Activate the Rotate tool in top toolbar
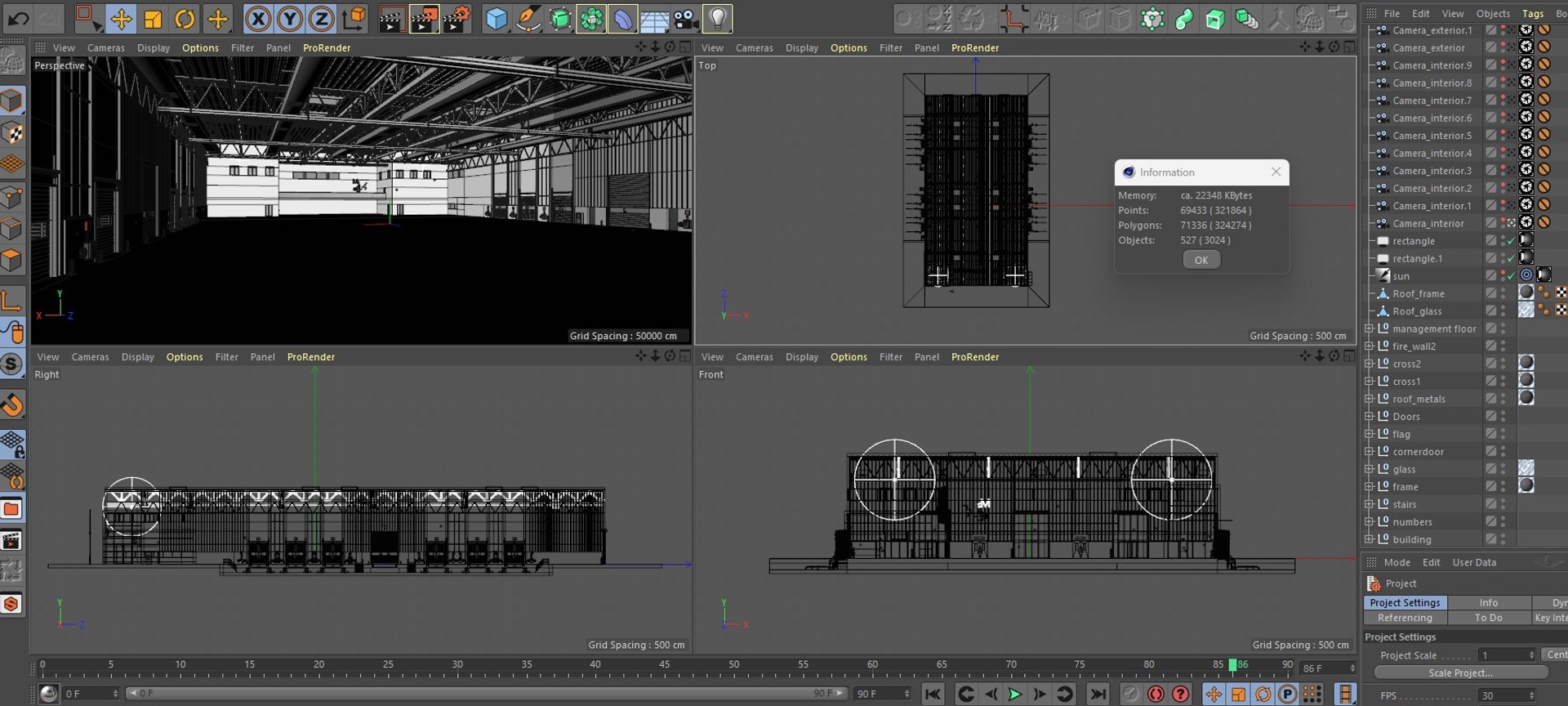 tap(185, 18)
